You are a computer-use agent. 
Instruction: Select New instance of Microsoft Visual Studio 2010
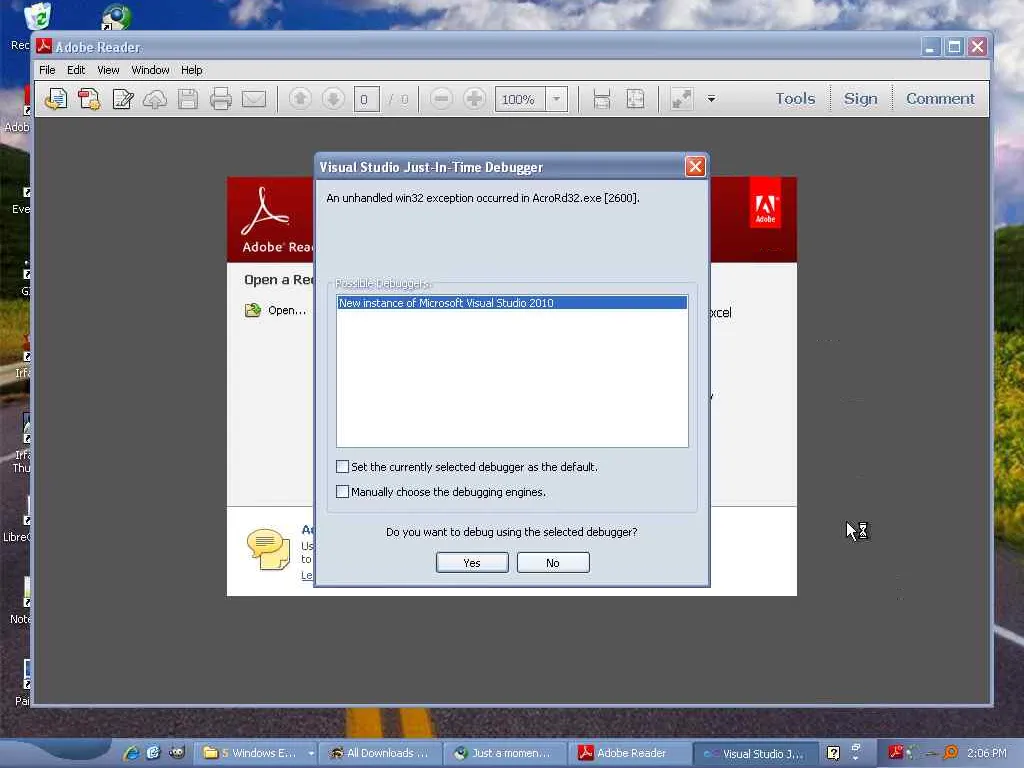click(x=512, y=303)
